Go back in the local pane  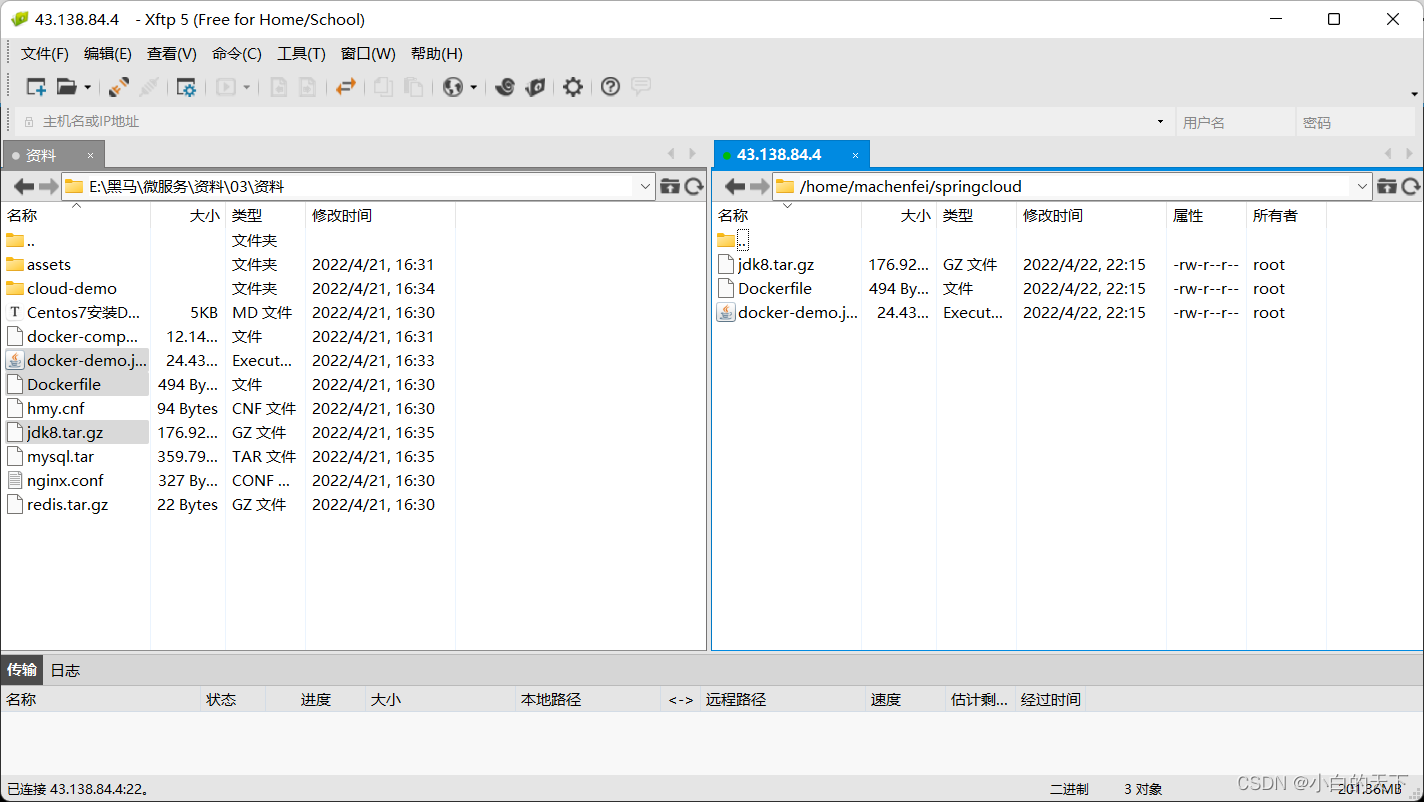(x=24, y=186)
